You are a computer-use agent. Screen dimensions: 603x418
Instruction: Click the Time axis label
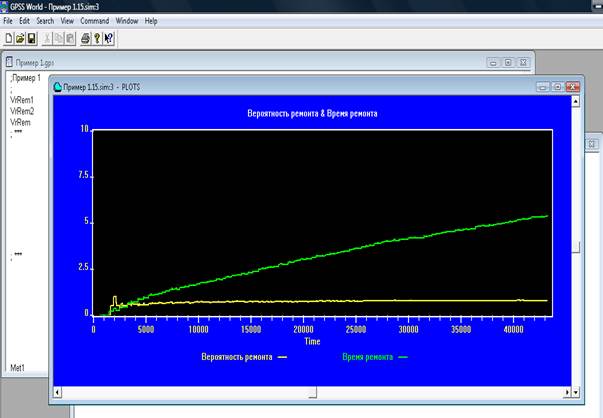[x=312, y=341]
